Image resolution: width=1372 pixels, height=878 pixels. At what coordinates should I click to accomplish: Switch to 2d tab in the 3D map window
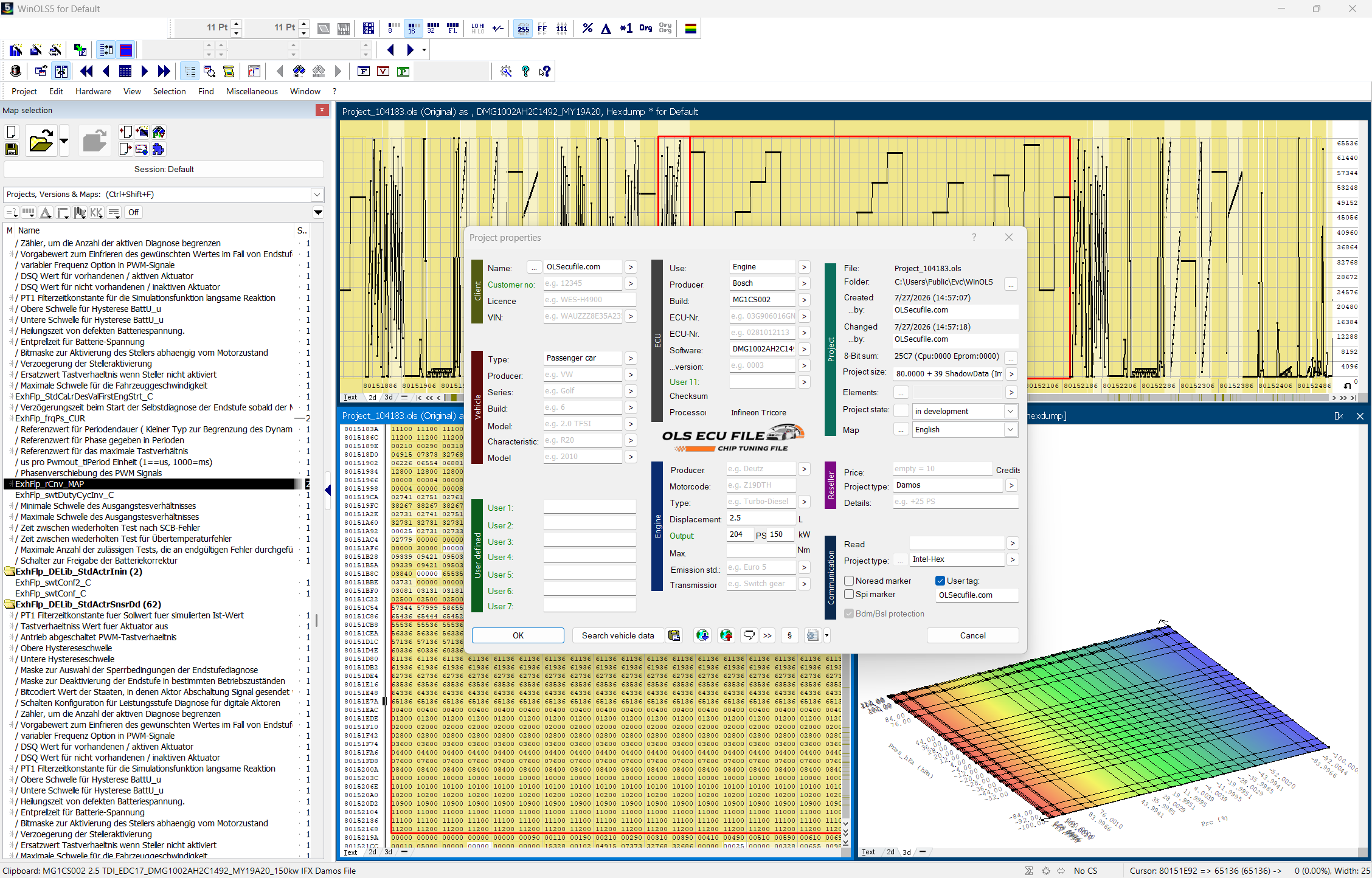tap(890, 852)
